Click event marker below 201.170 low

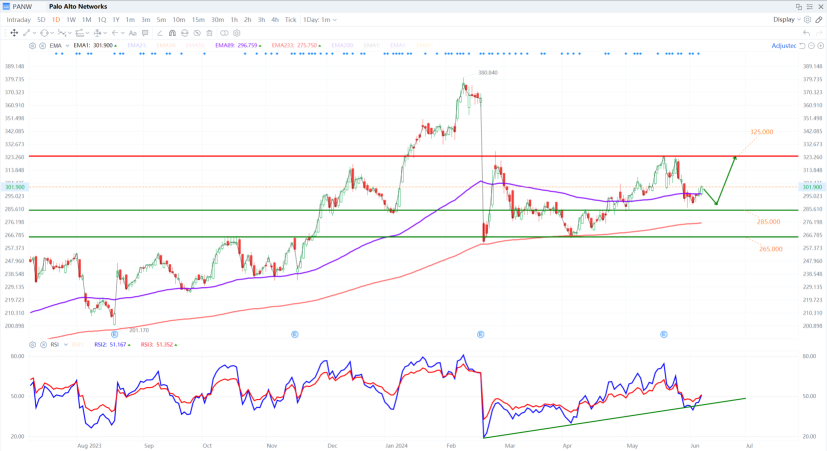click(114, 334)
